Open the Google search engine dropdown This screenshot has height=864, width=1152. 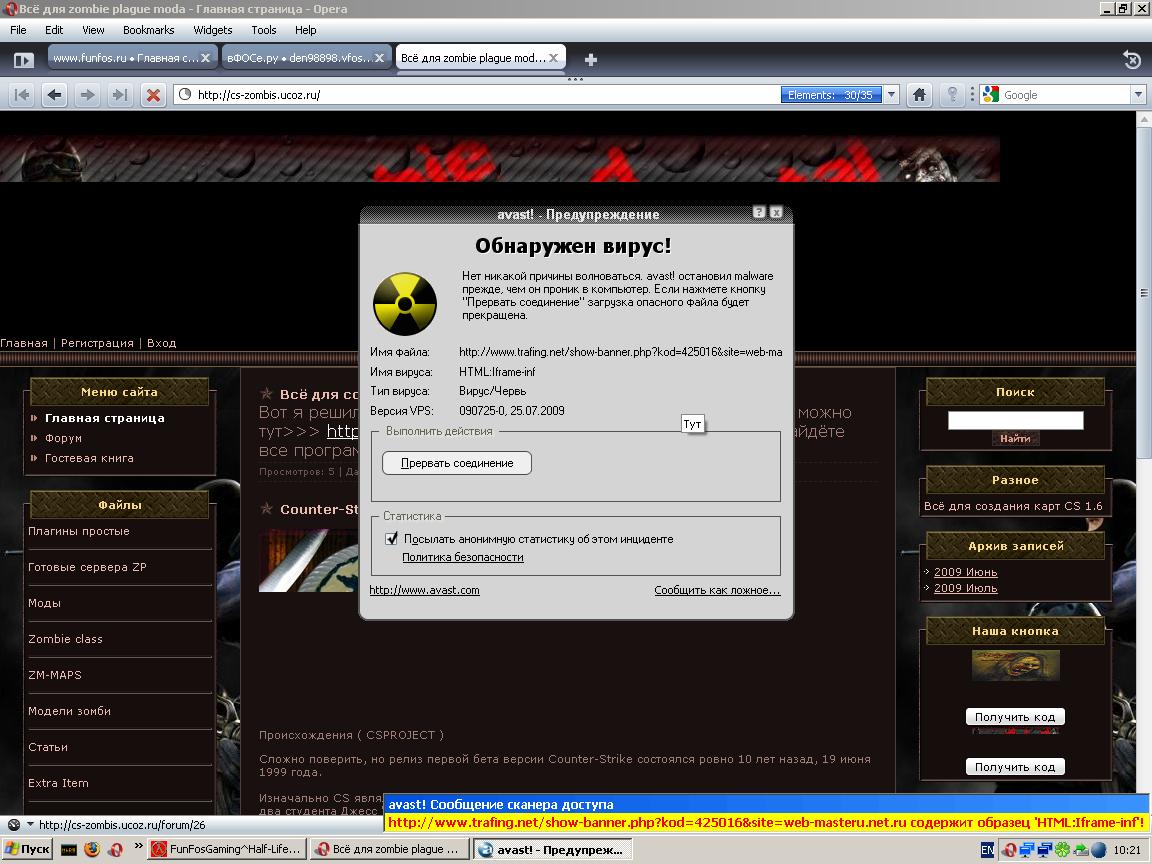click(x=1138, y=95)
